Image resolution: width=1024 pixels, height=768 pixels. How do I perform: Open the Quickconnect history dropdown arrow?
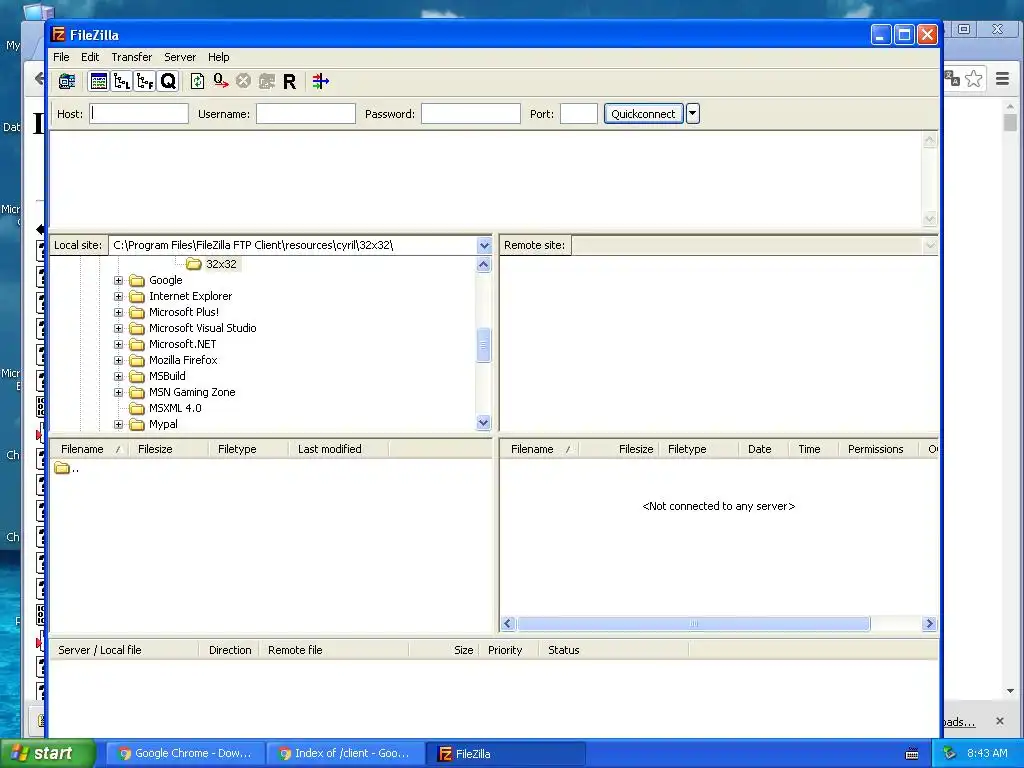pos(692,114)
